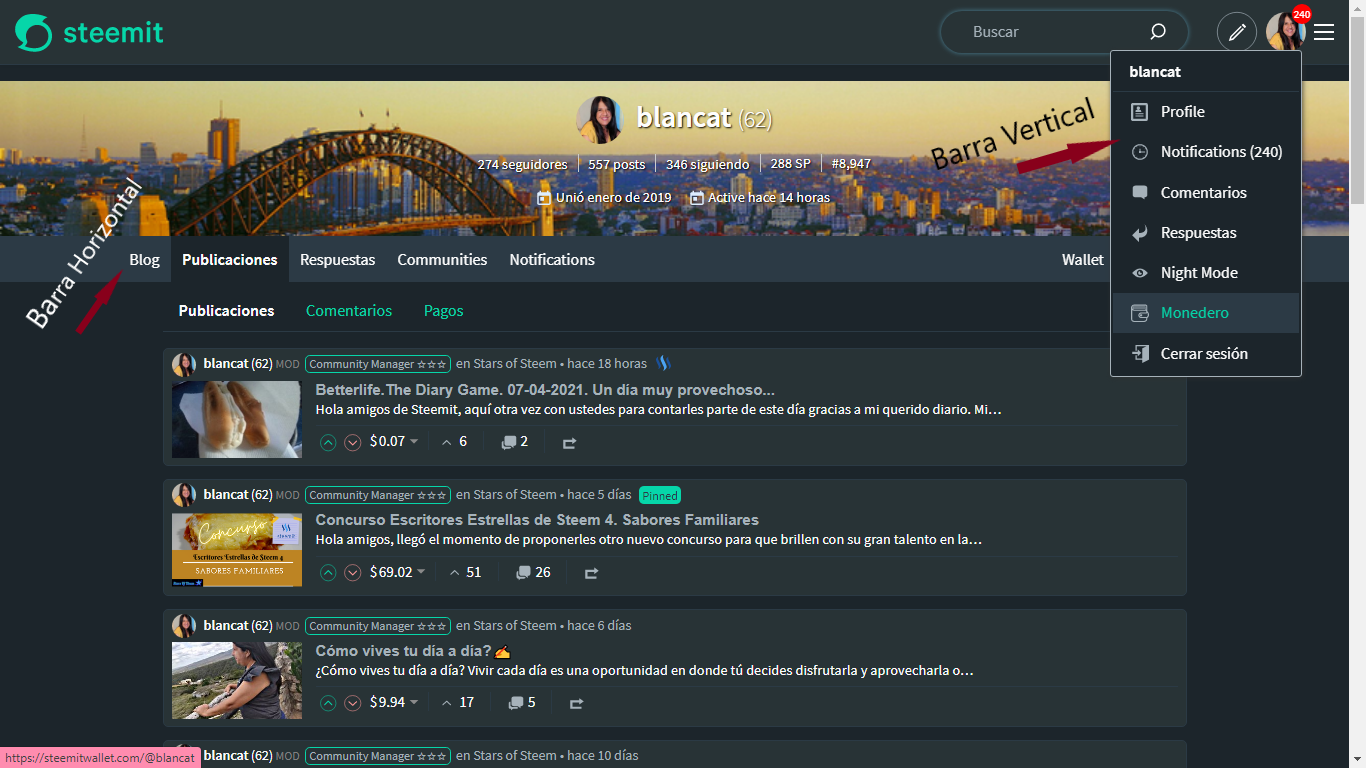Switch to the Blog tab
Image resolution: width=1366 pixels, height=768 pixels.
[x=144, y=260]
